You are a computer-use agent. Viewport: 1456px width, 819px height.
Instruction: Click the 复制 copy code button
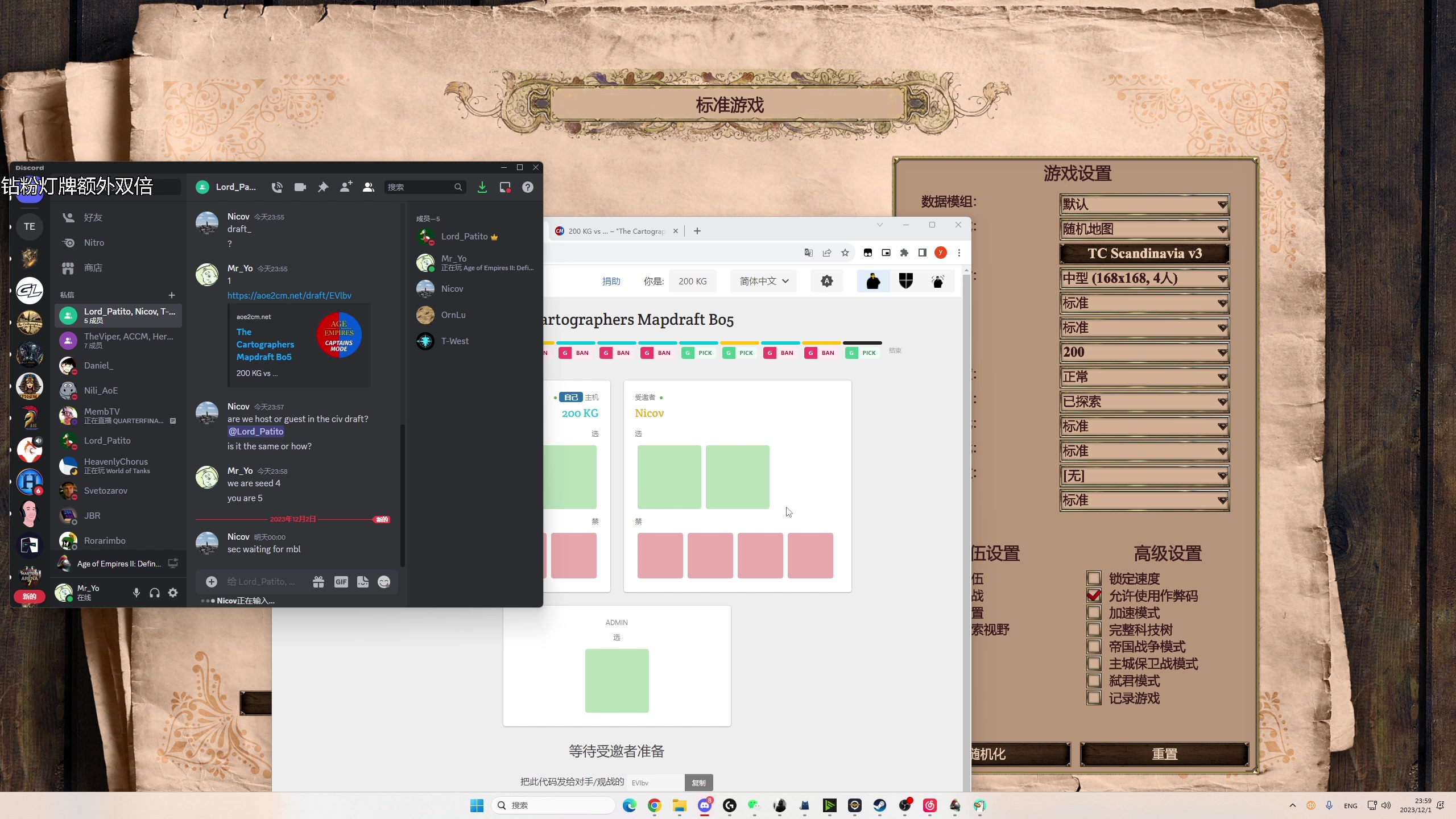pos(698,783)
